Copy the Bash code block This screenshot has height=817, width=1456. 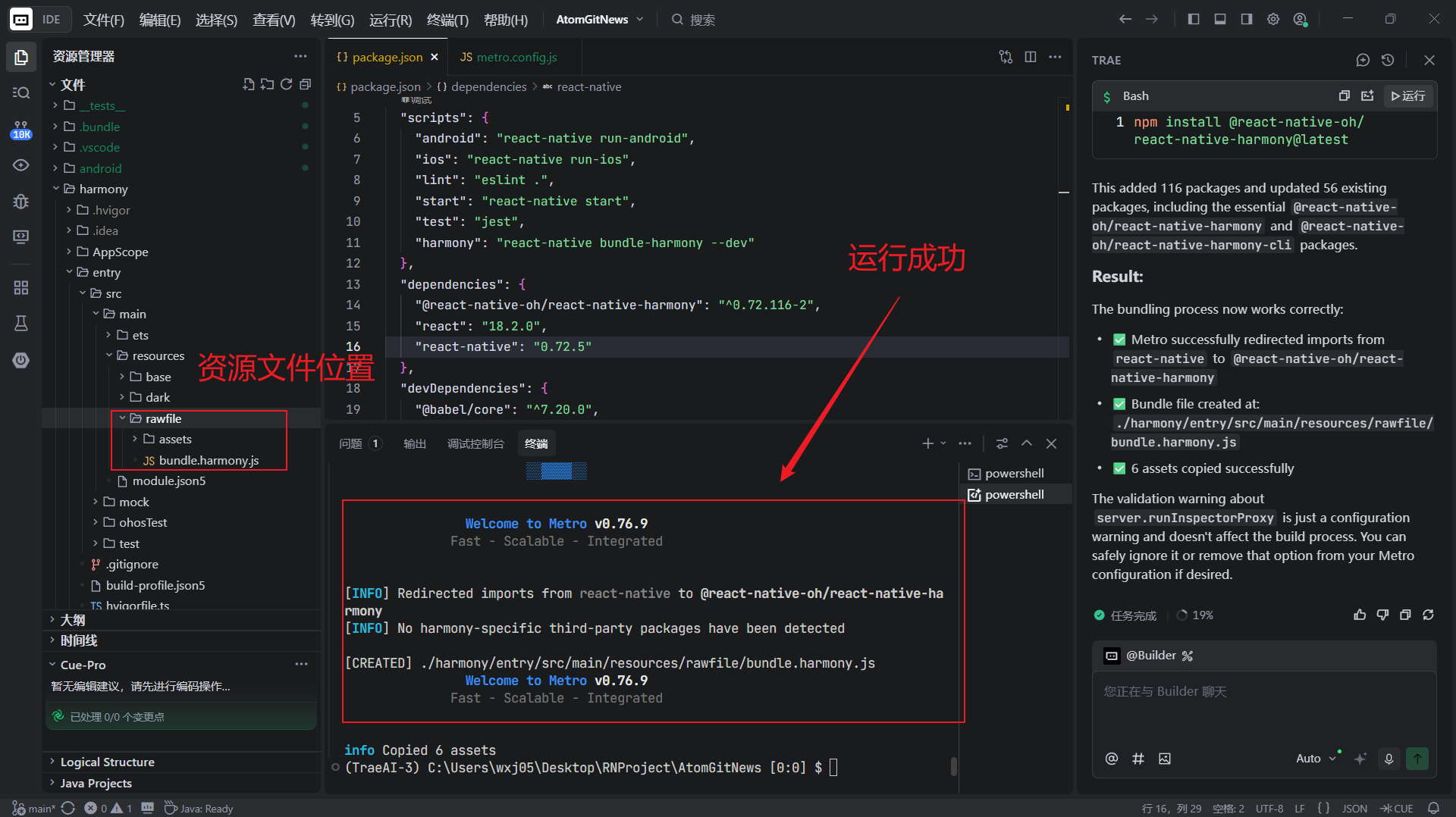(x=1344, y=95)
